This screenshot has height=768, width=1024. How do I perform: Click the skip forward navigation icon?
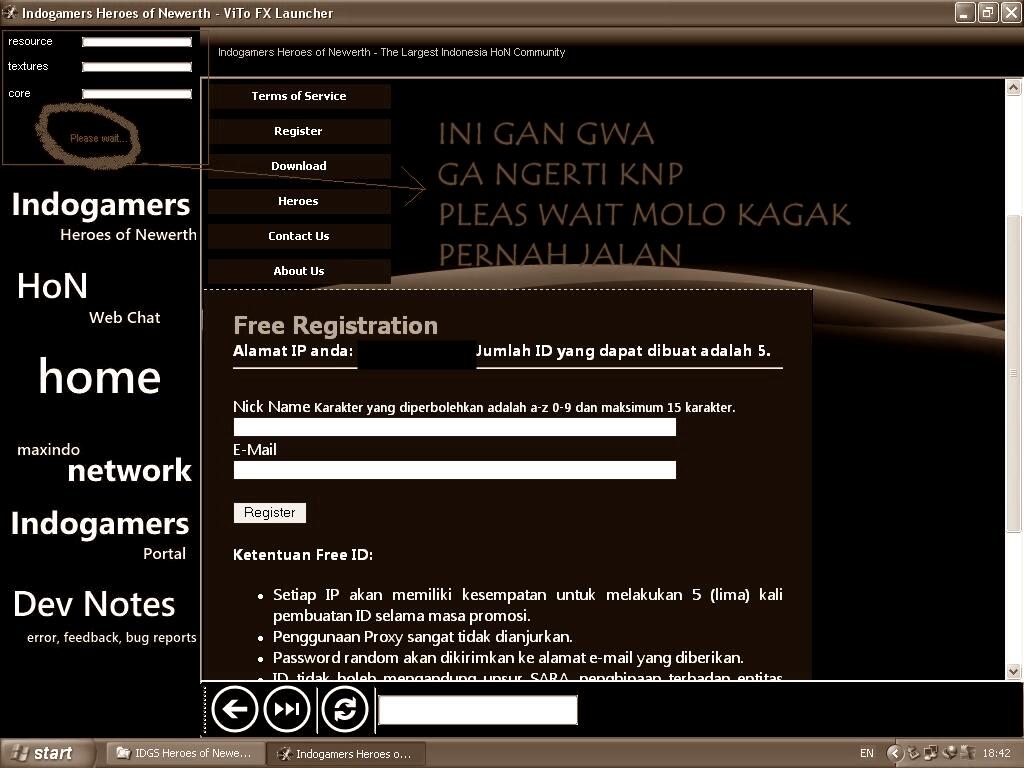tap(287, 709)
